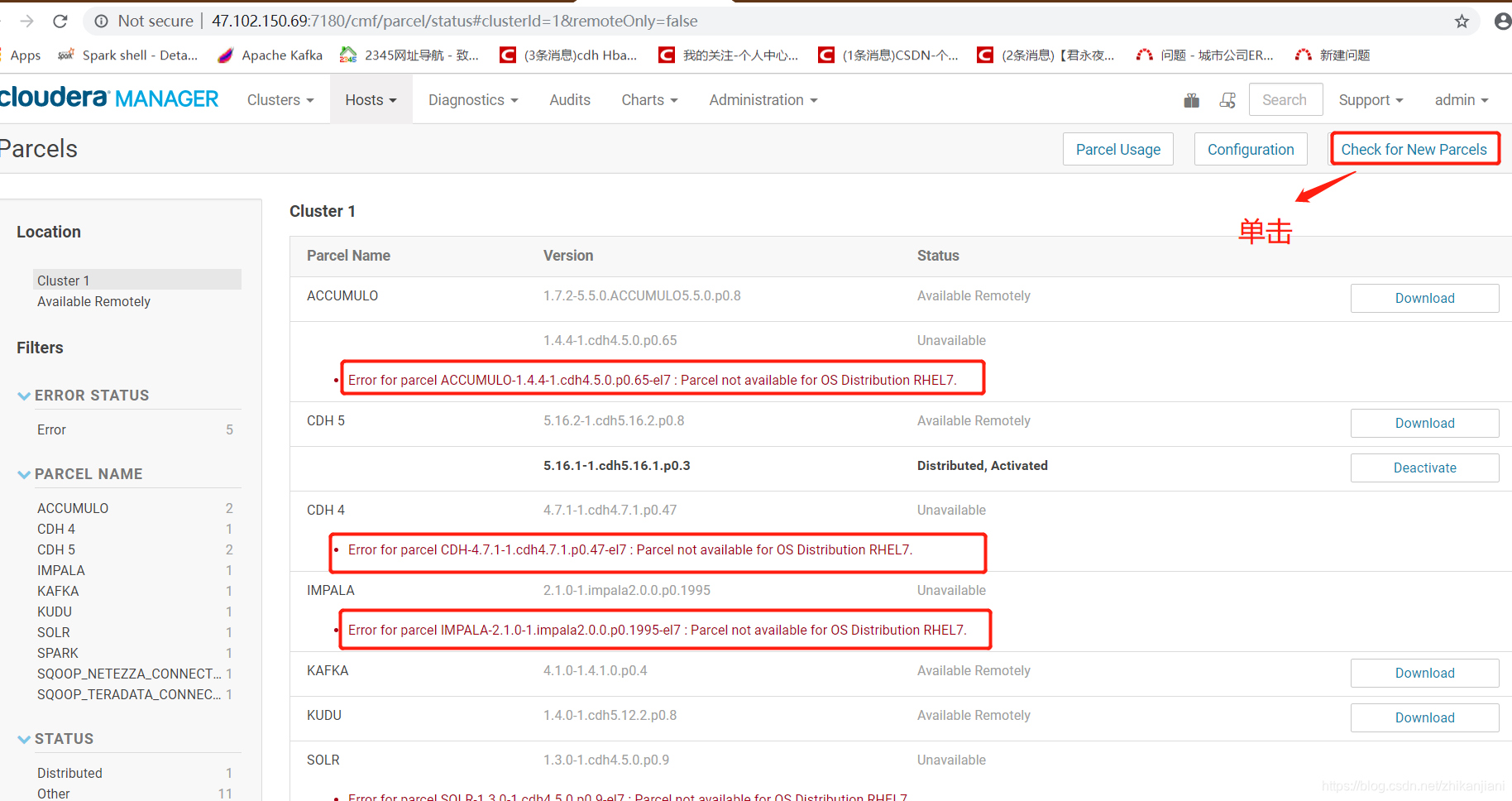Open the Support dropdown menu
1512x801 pixels.
pyautogui.click(x=1371, y=100)
